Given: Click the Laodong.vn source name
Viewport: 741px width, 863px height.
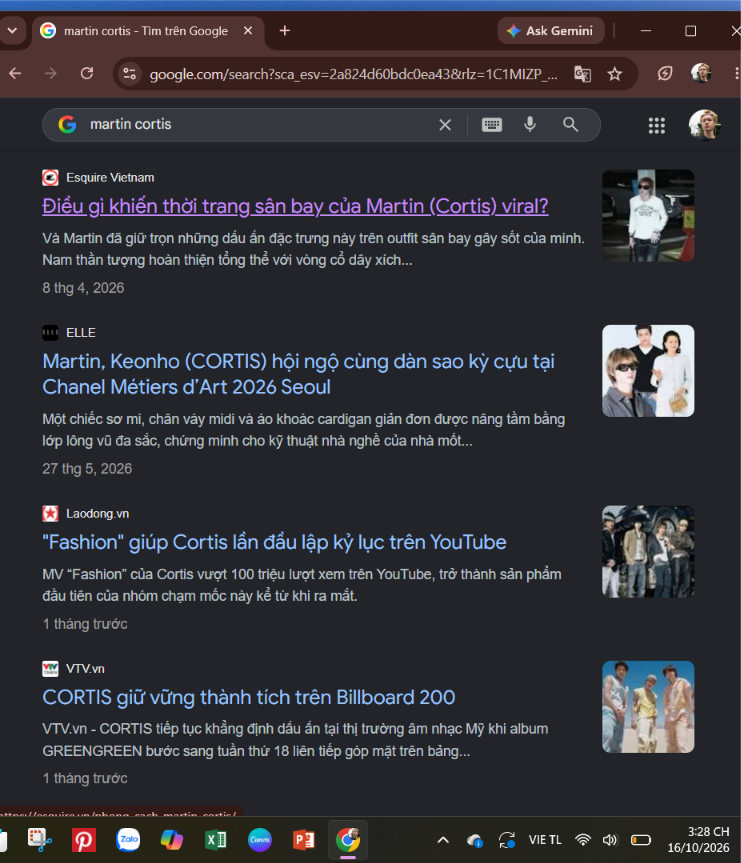Looking at the screenshot, I should (97, 514).
